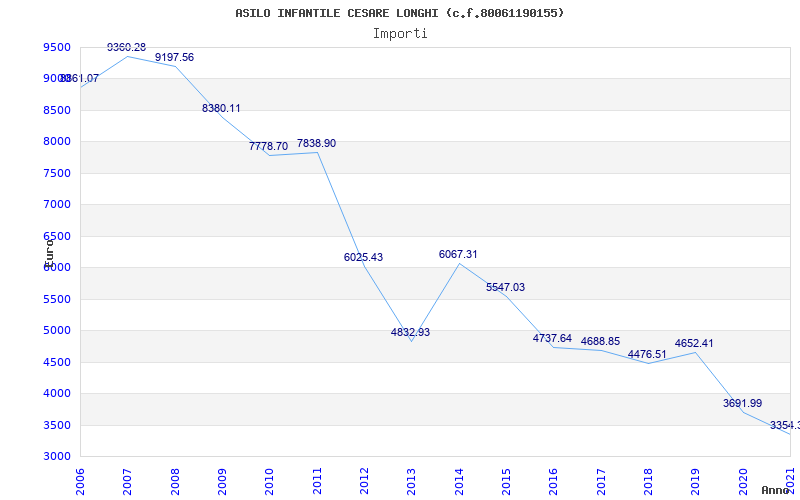
Task: Select data label 6067.31
Action: (458, 254)
